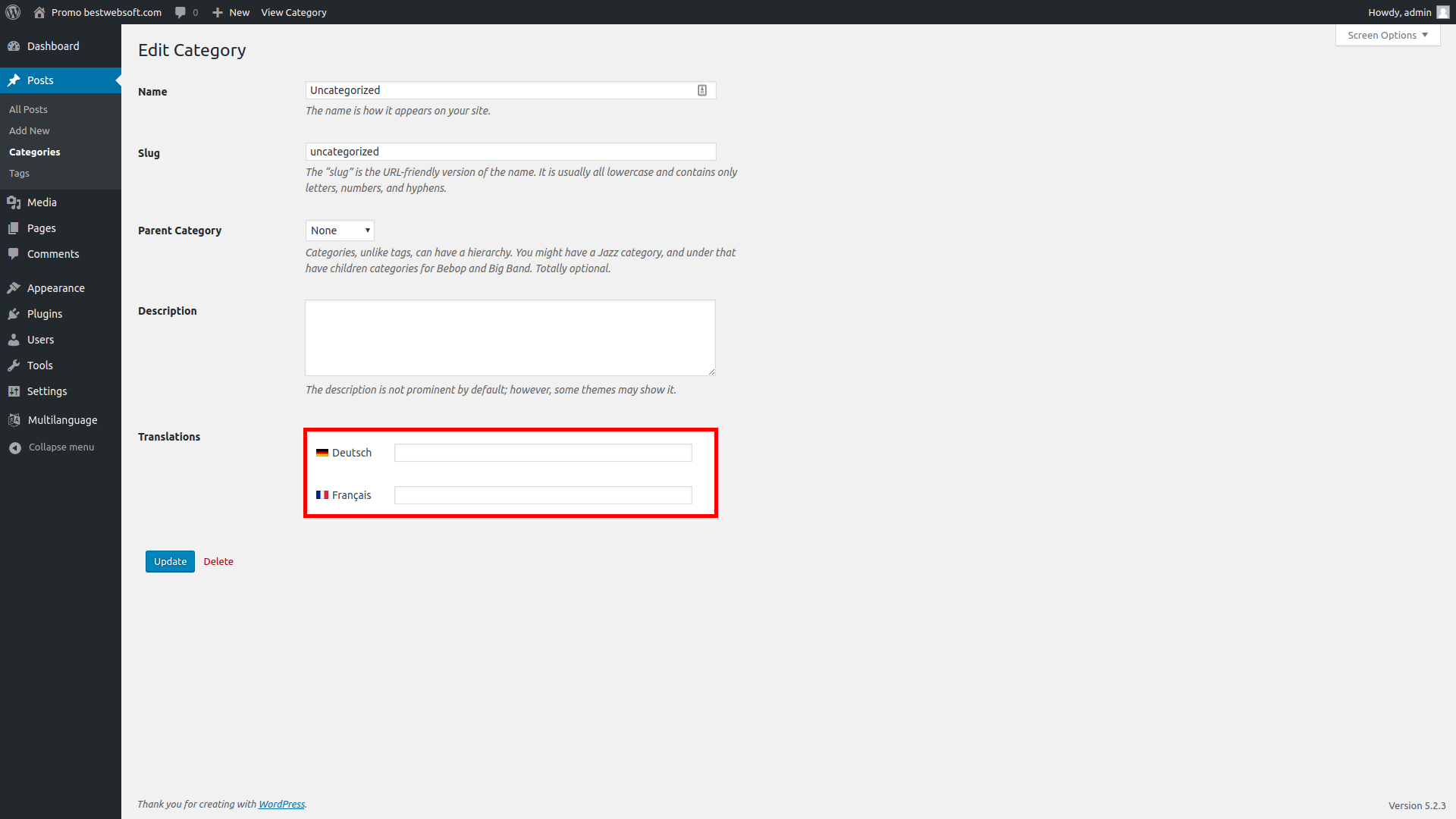Open the New content menu
Screen dimensions: 1456x819
(x=231, y=12)
